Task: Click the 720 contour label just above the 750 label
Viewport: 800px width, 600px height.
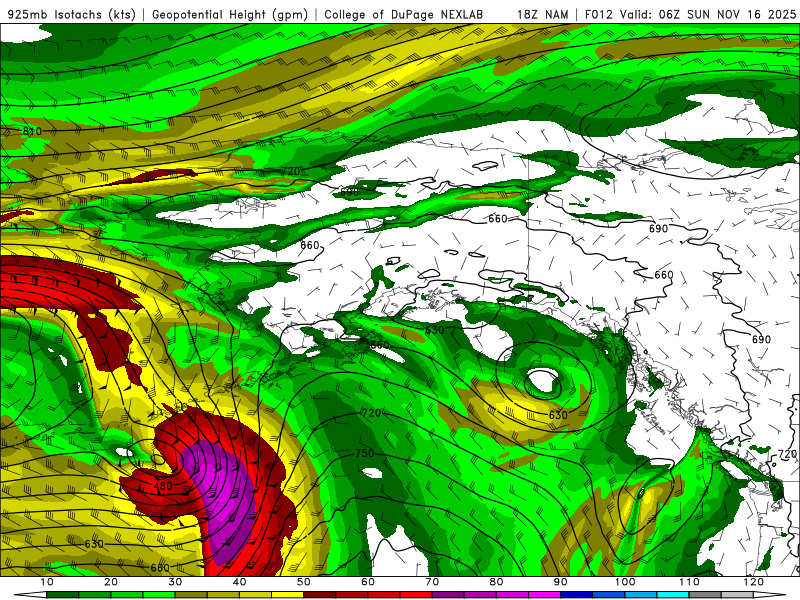Action: click(x=371, y=412)
